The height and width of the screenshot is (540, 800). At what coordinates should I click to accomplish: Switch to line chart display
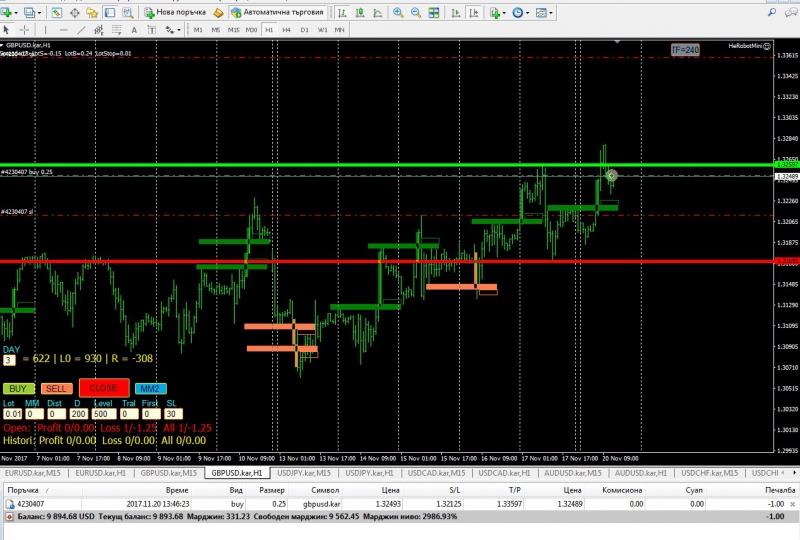click(378, 12)
